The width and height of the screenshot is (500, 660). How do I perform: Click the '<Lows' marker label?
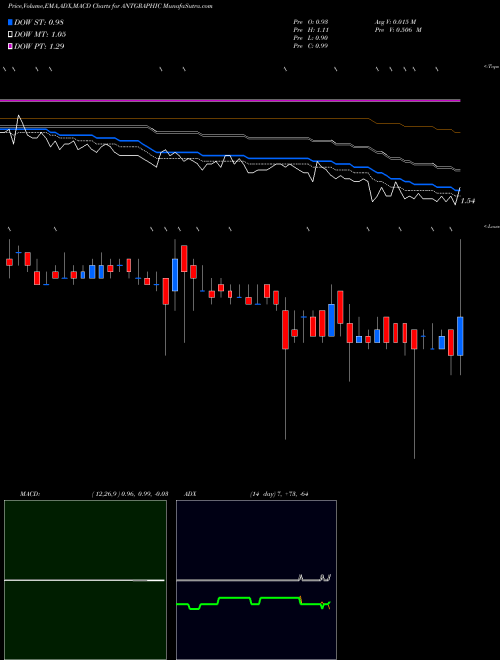click(x=492, y=226)
